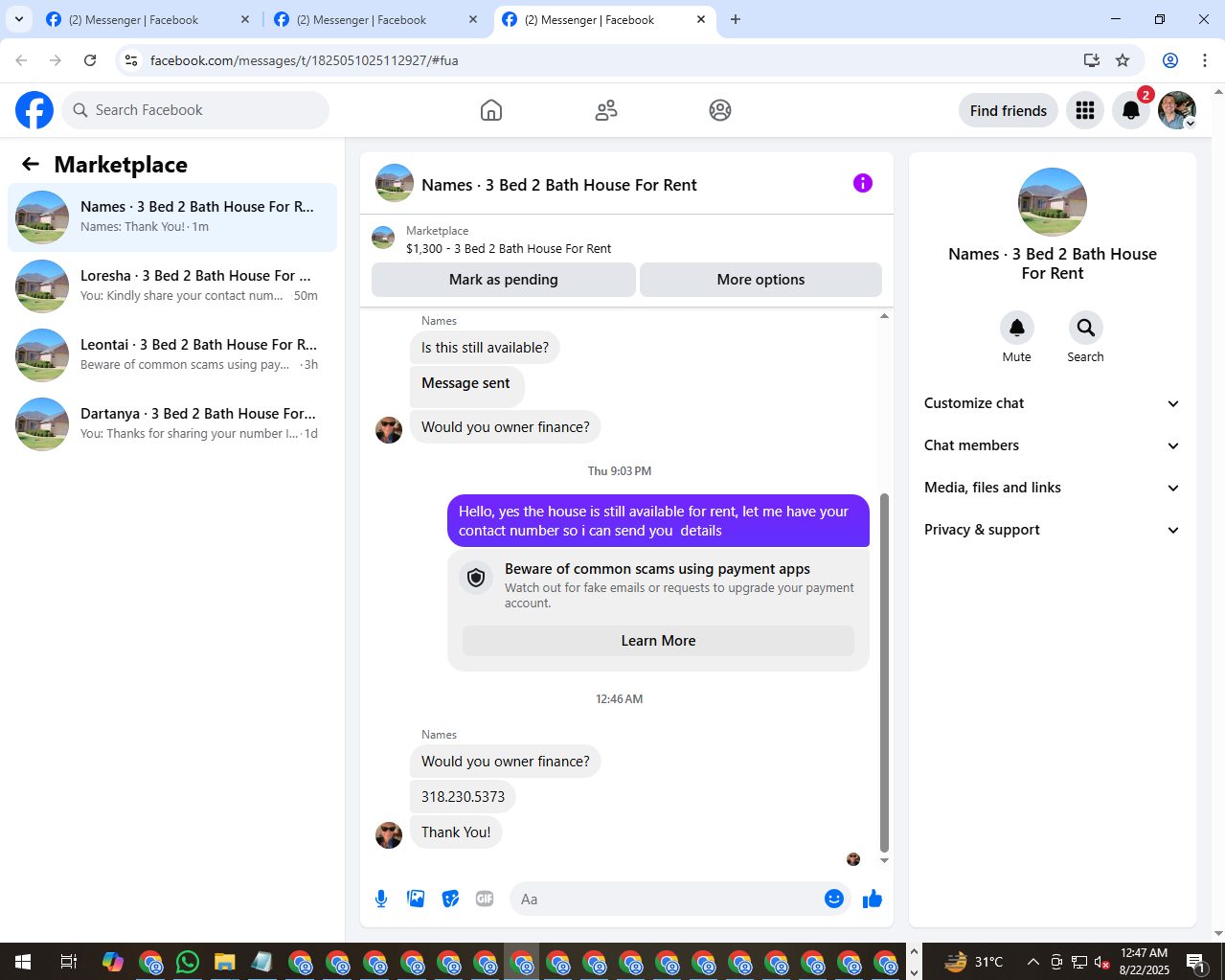Image resolution: width=1225 pixels, height=980 pixels.
Task: Open the Facebook menu grid icon
Action: 1085,110
